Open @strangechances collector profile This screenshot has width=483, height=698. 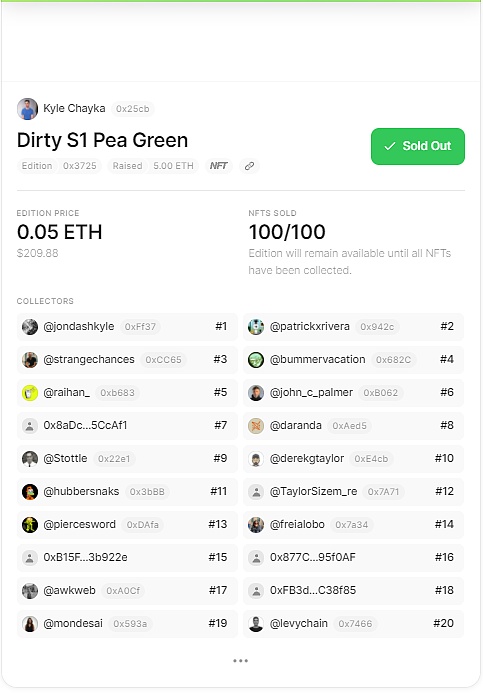point(127,360)
